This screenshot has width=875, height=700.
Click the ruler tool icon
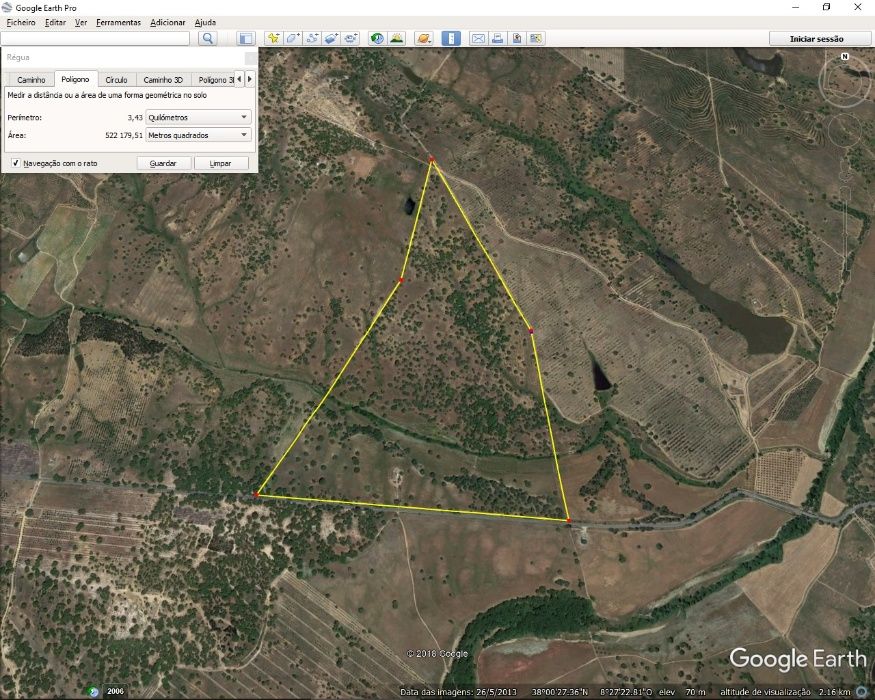pos(451,39)
